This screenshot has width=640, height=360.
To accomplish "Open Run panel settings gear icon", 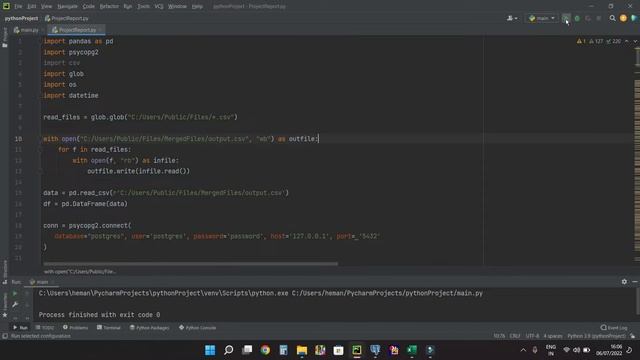I will (x=624, y=282).
